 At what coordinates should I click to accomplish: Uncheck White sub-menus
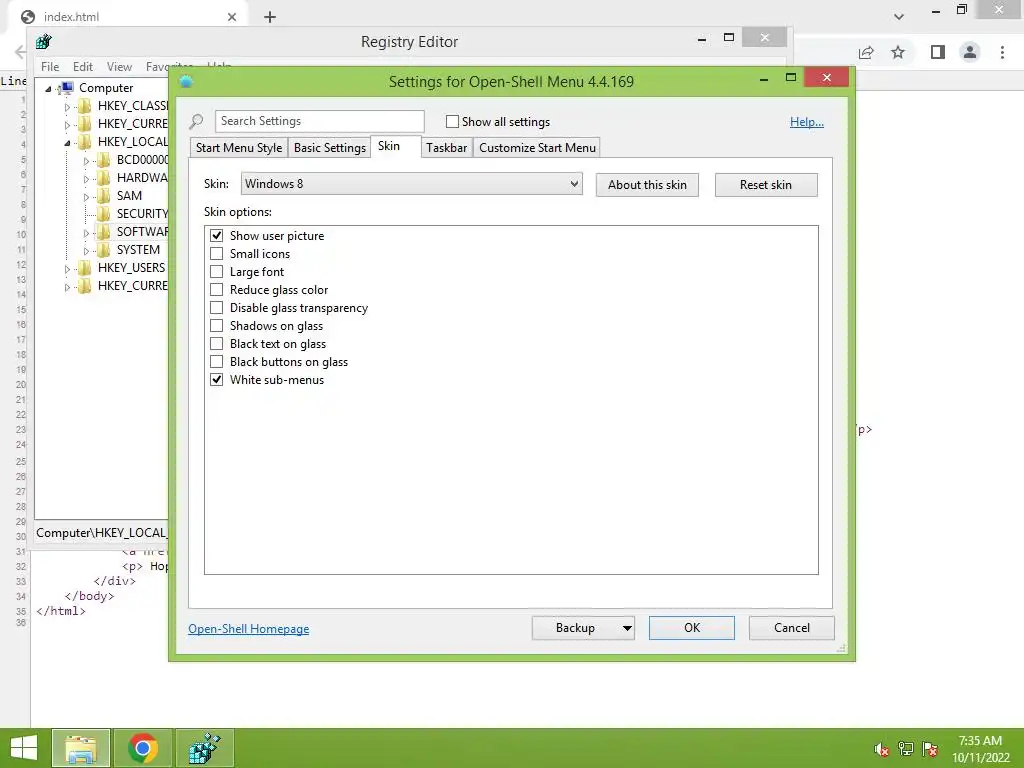[x=216, y=379]
